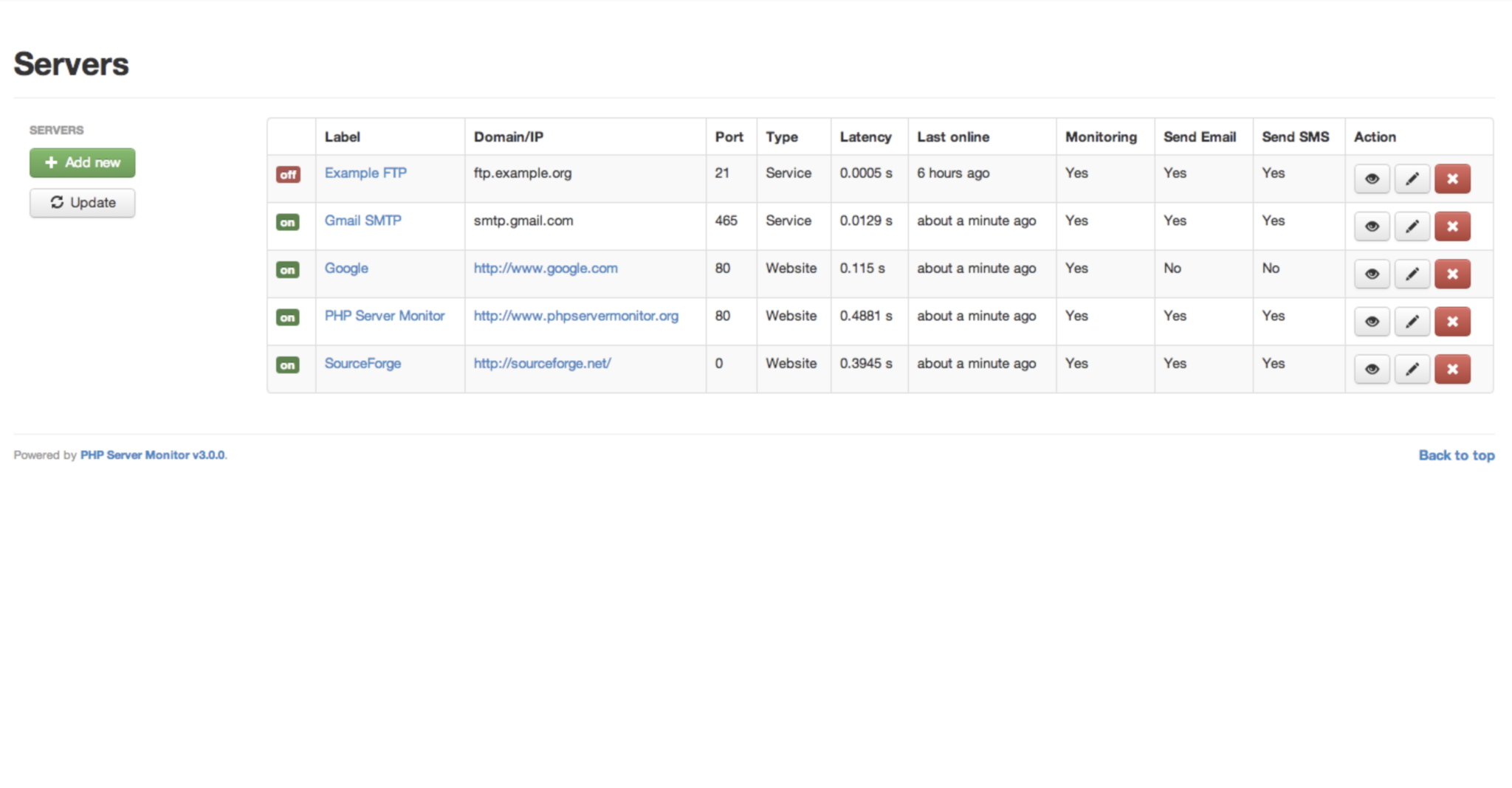Edit the Gmail SMTP server

click(1412, 227)
